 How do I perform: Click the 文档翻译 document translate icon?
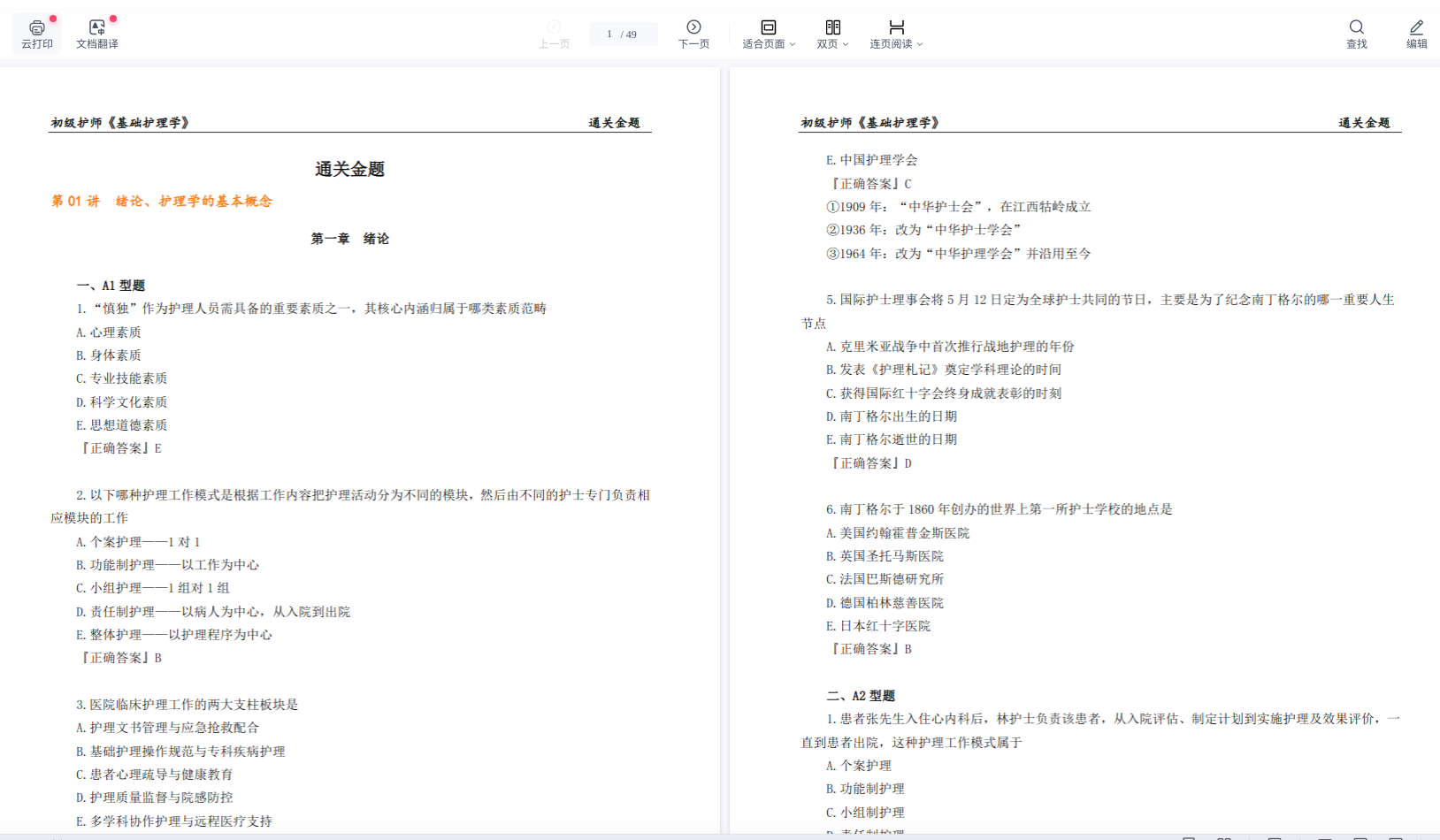[x=96, y=34]
